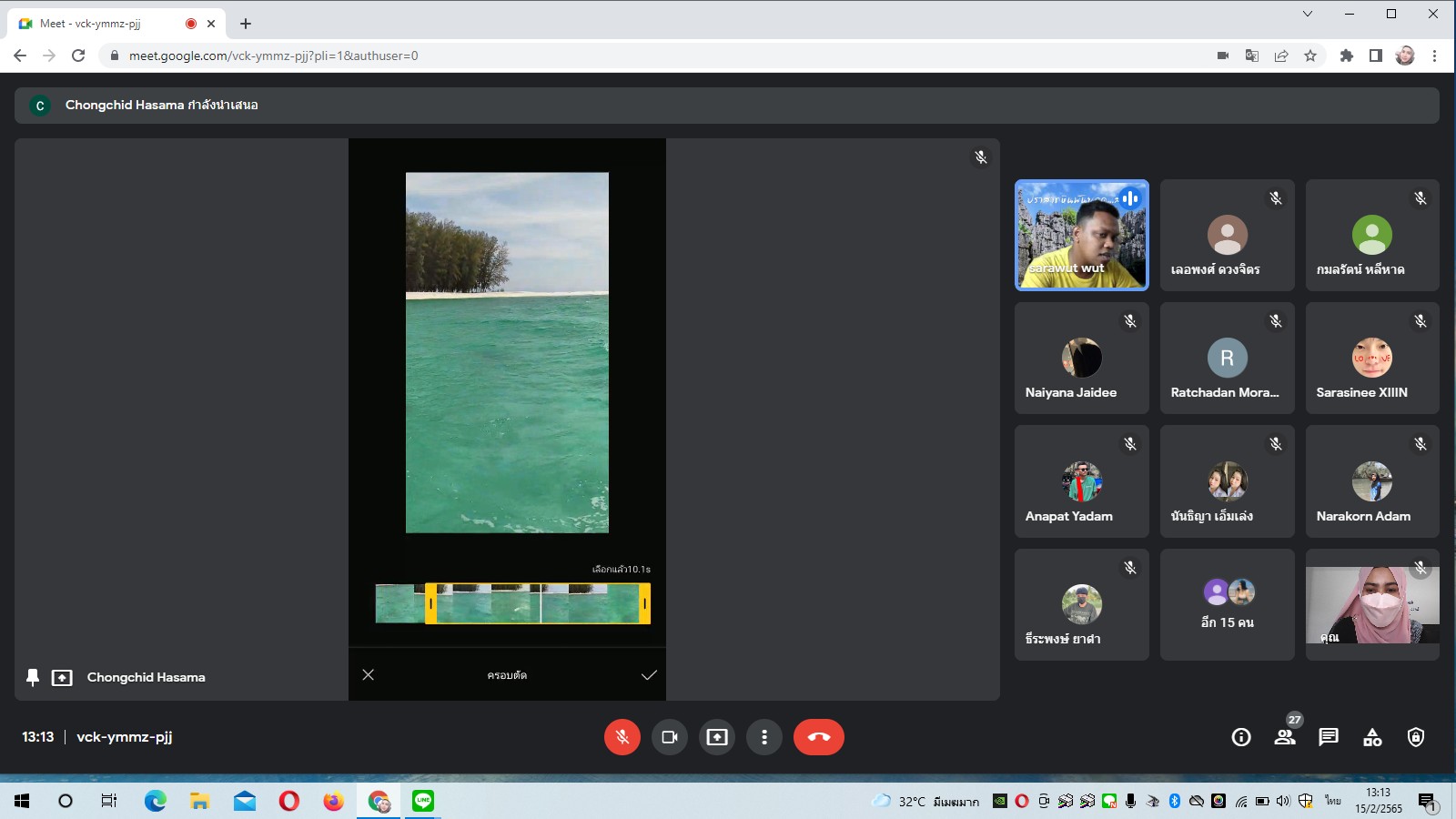This screenshot has height=819, width=1456.
Task: Select sarawut wut's video tile
Action: pos(1081,235)
